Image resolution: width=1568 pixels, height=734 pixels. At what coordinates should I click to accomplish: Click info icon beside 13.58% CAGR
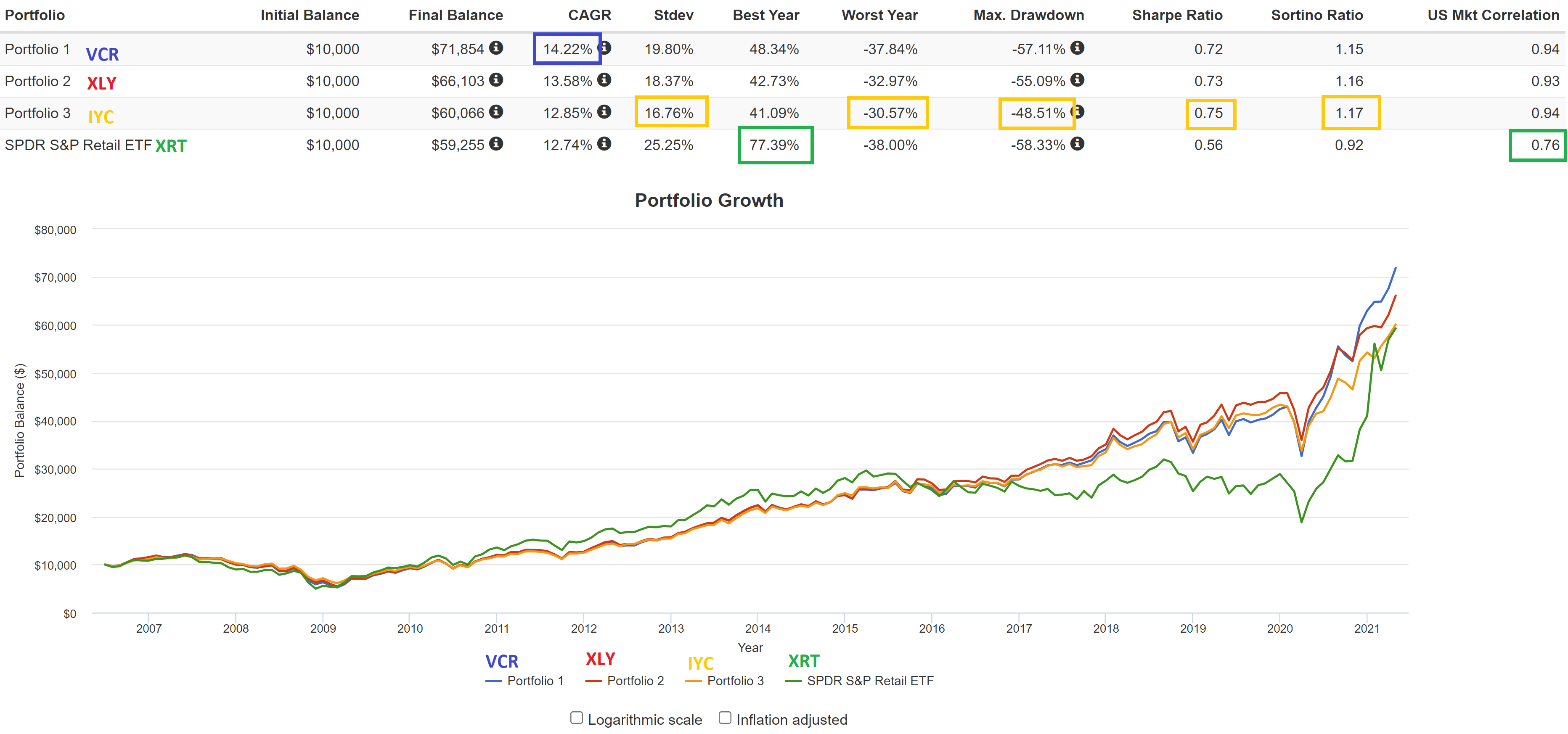[604, 80]
